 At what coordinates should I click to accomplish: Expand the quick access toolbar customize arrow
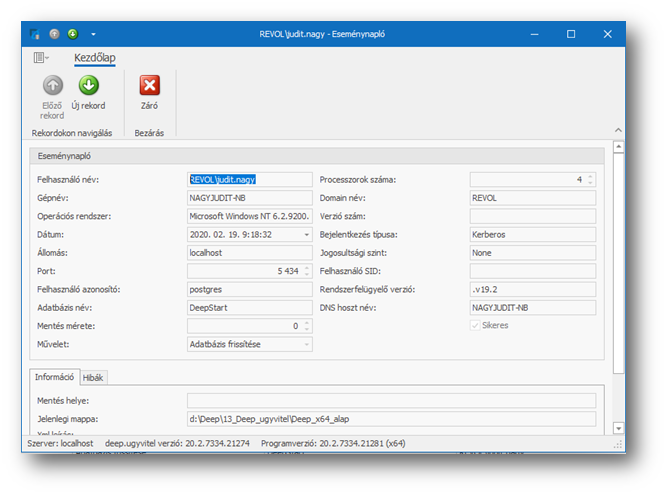(92, 34)
